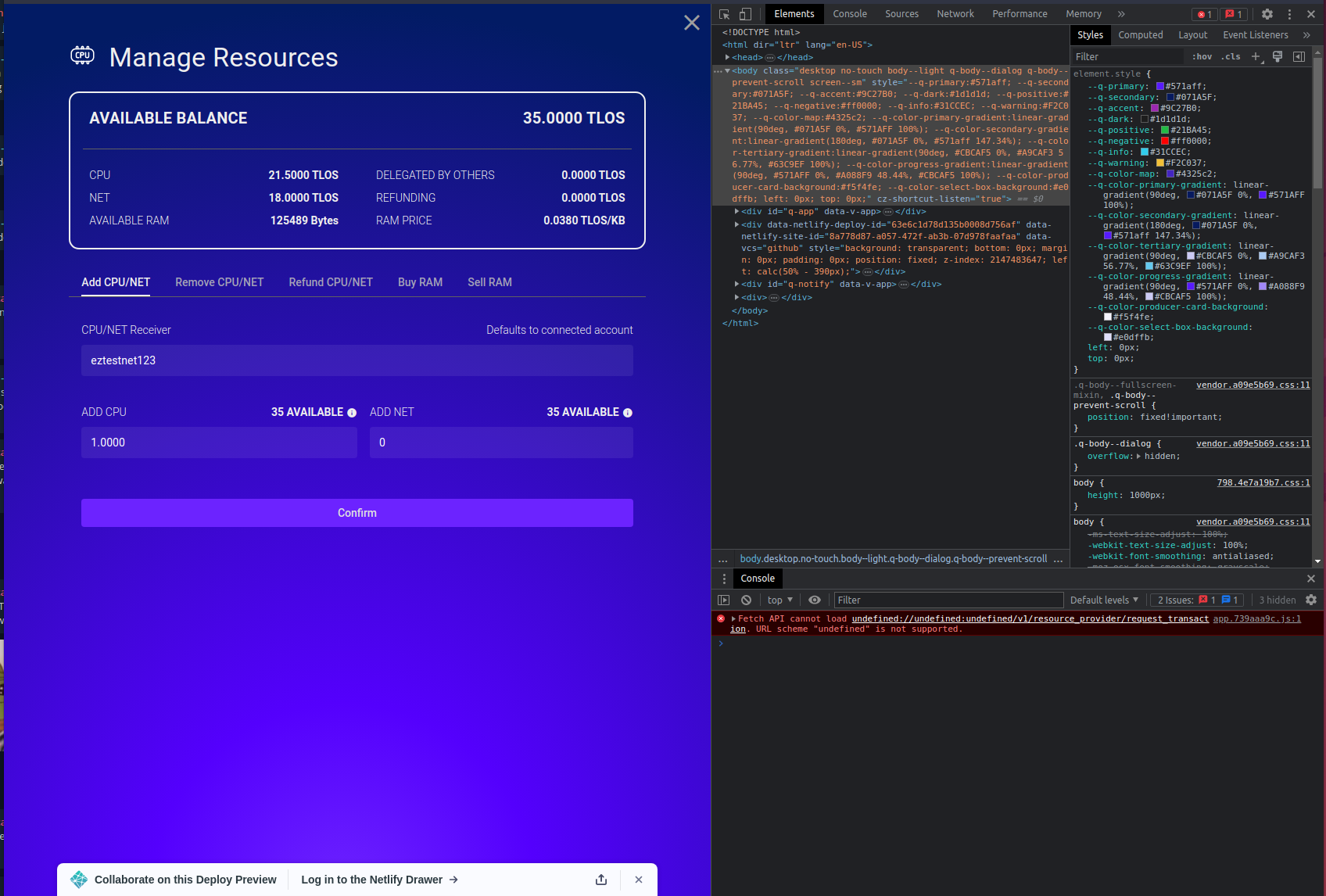This screenshot has height=896, width=1326.
Task: Click the ADD CPU amount field
Action: (219, 443)
